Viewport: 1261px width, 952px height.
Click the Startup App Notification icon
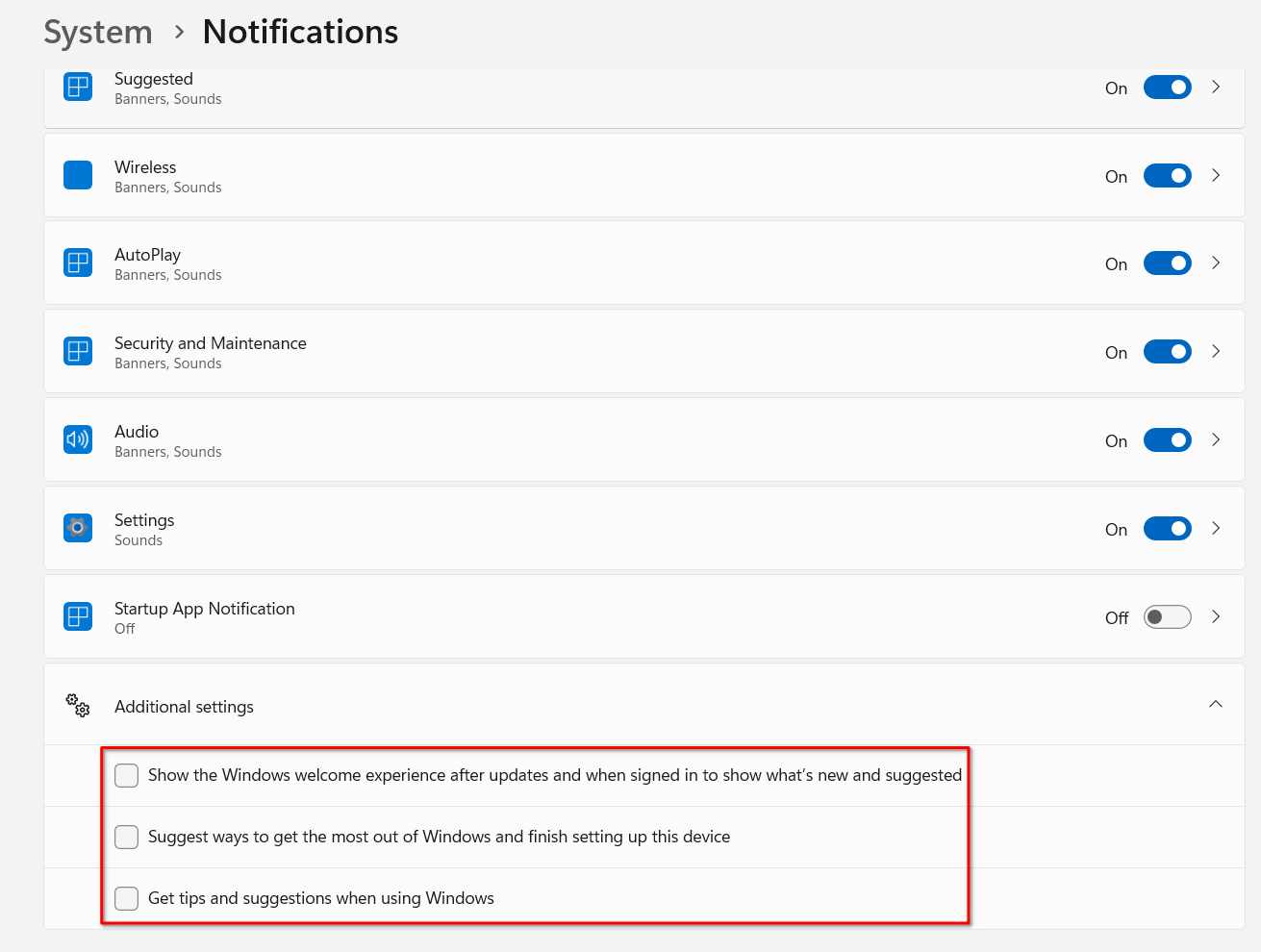pos(78,616)
